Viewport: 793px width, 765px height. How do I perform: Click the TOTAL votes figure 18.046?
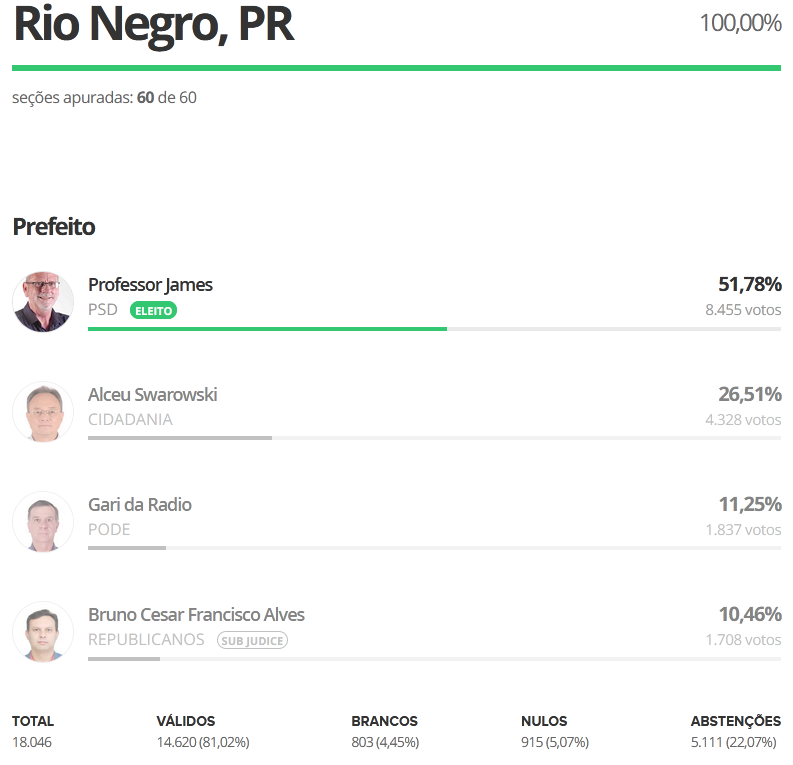tap(33, 742)
